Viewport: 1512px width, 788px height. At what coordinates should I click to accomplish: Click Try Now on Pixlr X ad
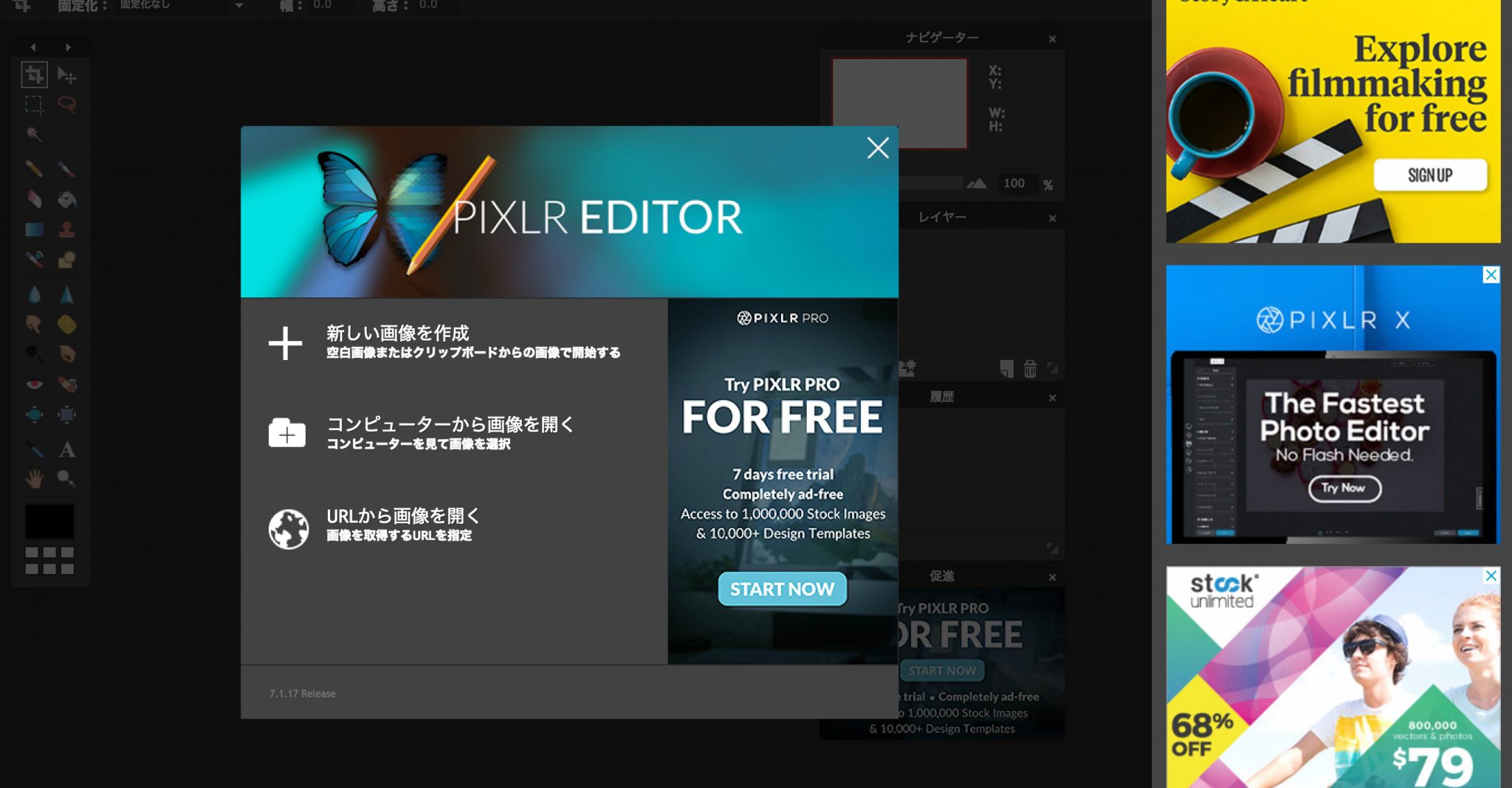1344,488
